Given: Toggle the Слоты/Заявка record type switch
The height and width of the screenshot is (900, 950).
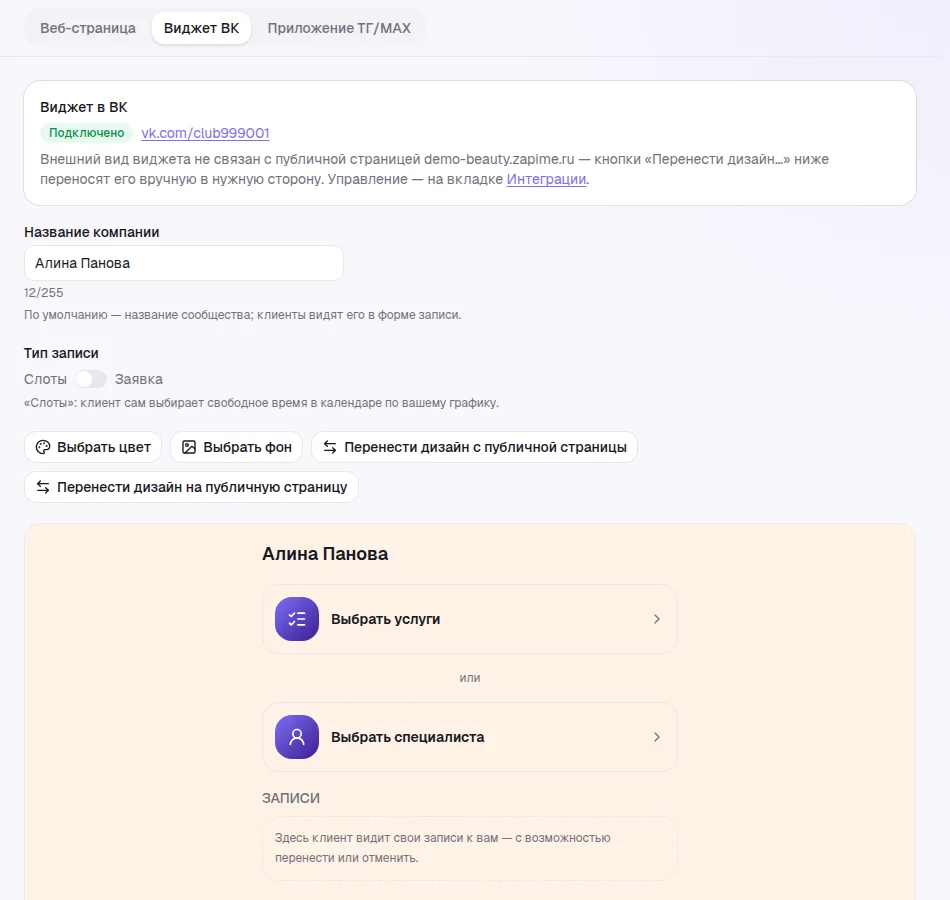Looking at the screenshot, I should (91, 379).
